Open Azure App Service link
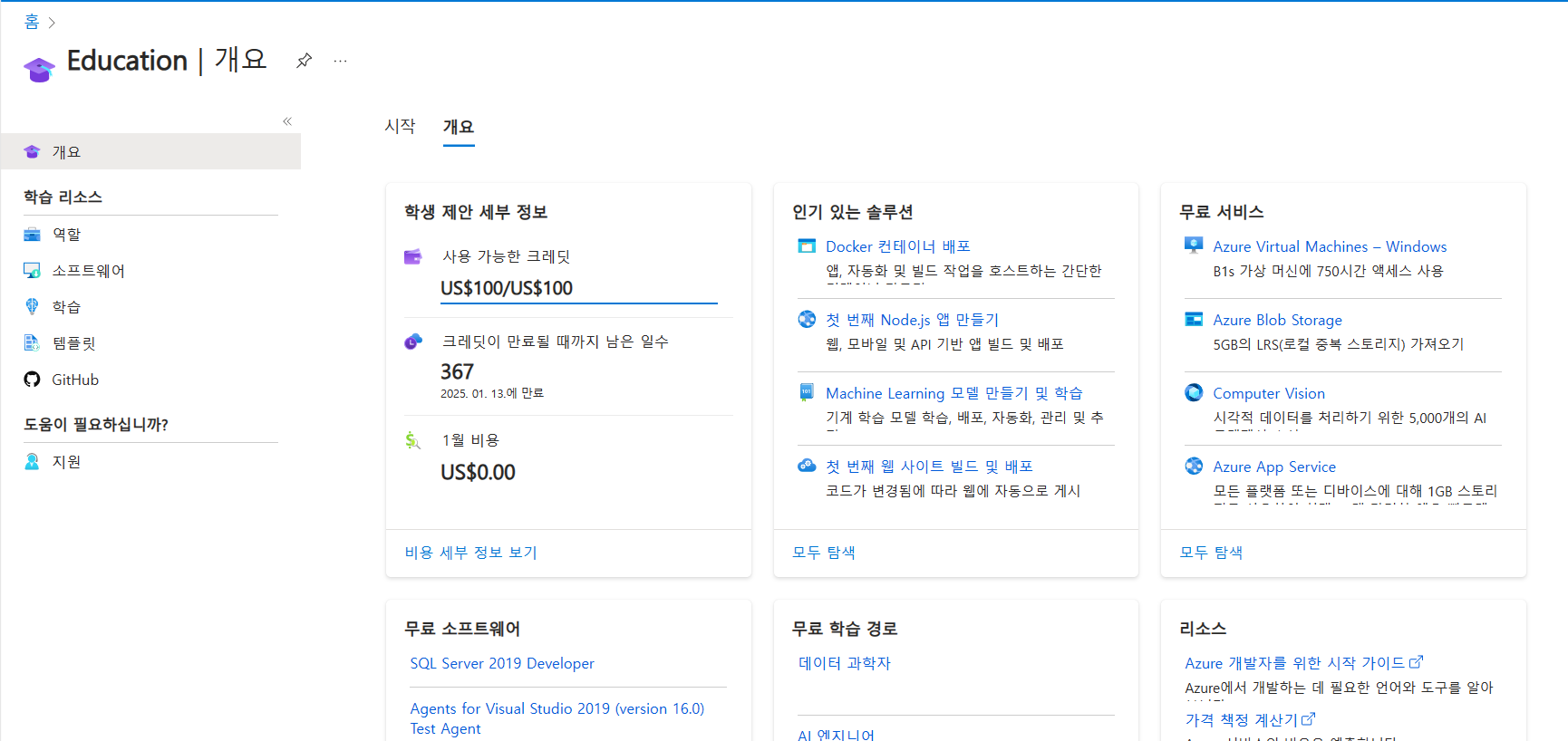This screenshot has width=1568, height=741. tap(1274, 467)
